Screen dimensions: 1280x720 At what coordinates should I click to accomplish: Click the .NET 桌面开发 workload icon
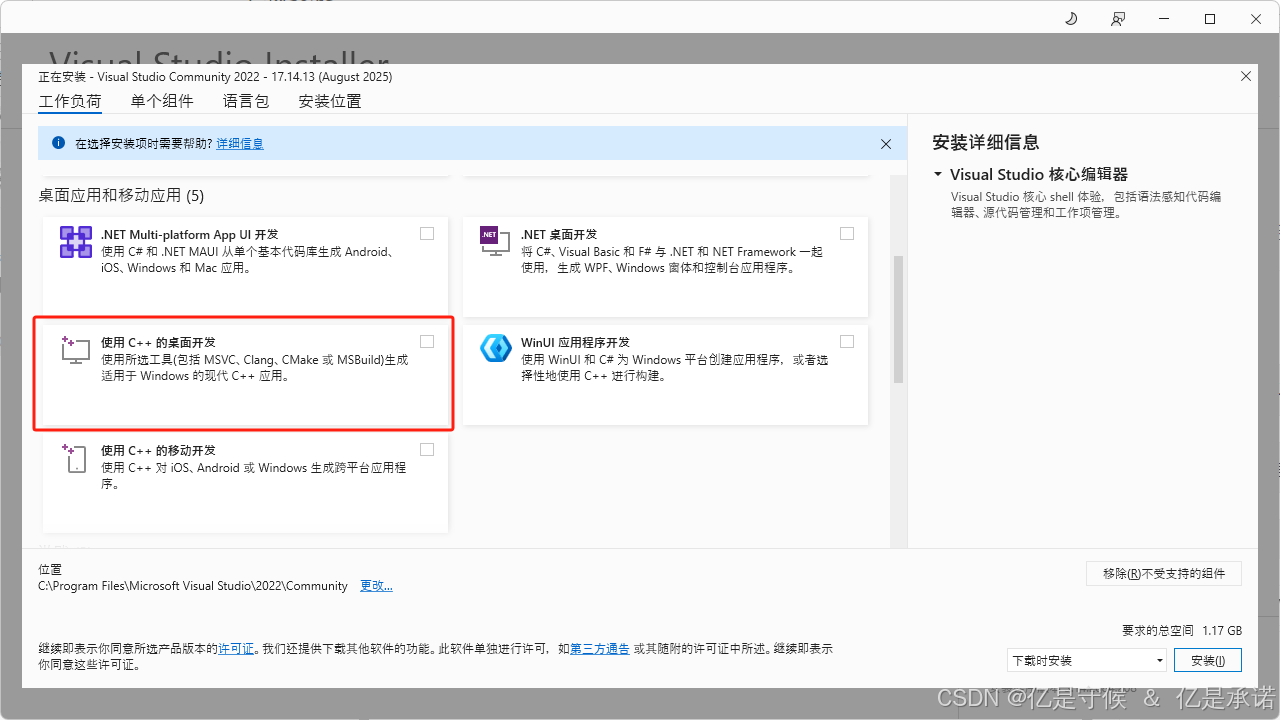tap(495, 241)
